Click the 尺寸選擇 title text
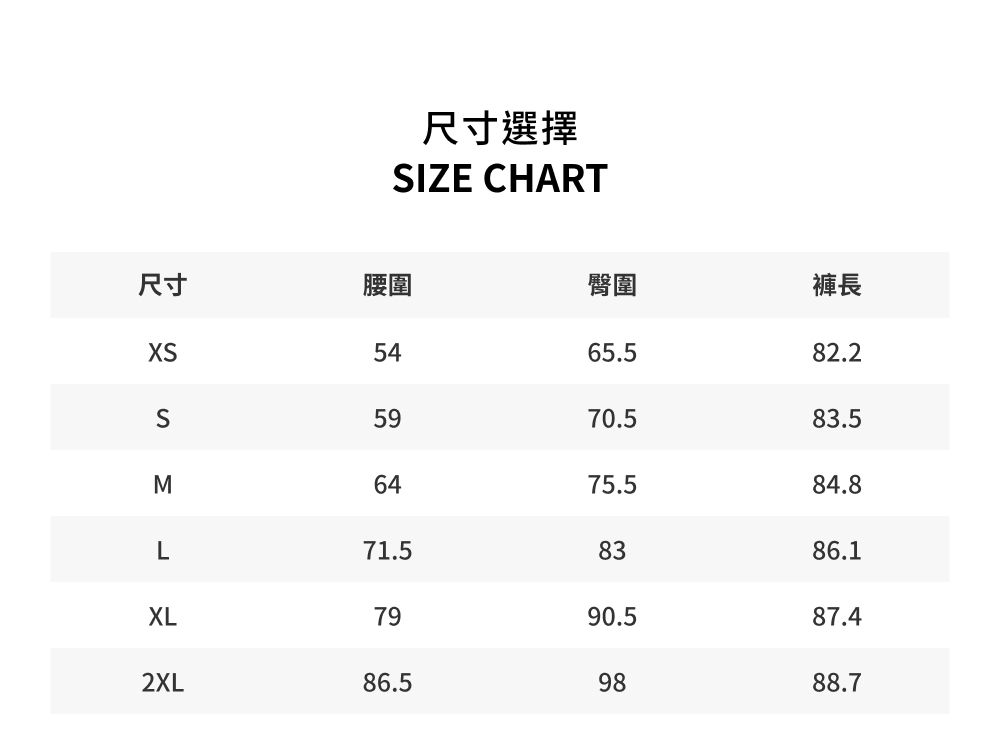This screenshot has width=1000, height=749. 500,129
